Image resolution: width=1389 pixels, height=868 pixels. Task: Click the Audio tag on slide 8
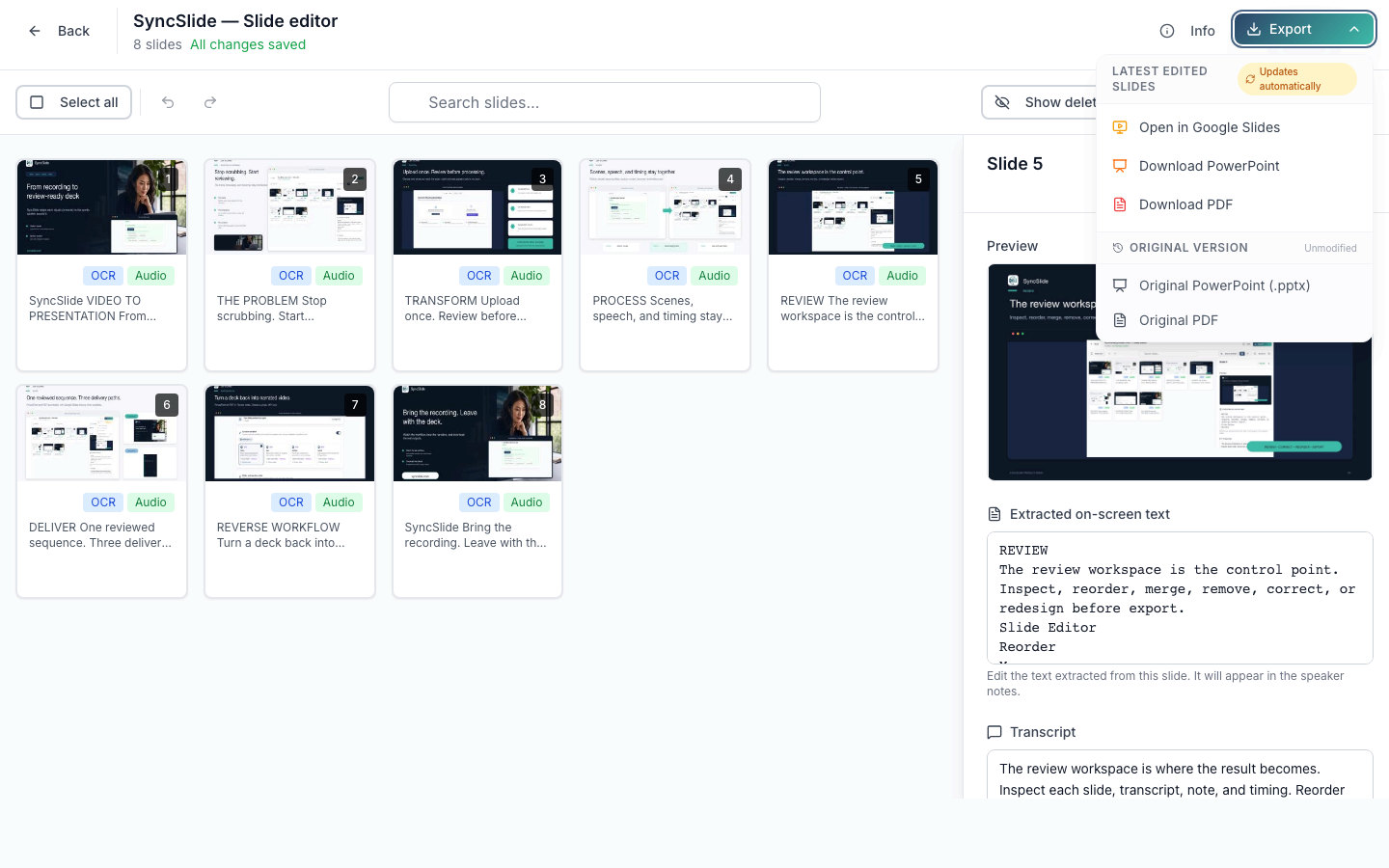527,502
